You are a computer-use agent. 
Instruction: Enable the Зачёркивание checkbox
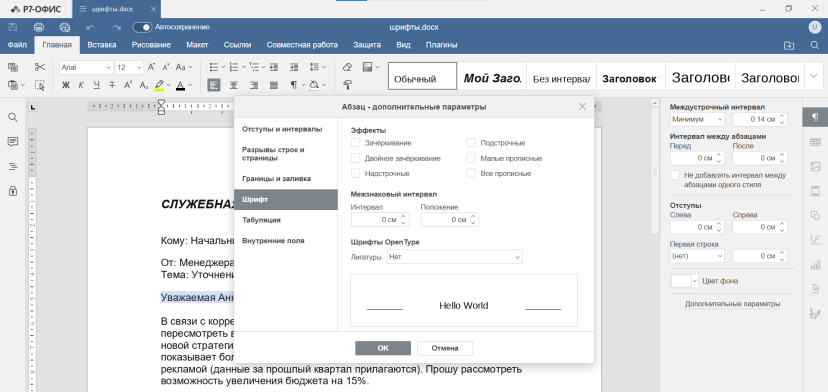tap(355, 143)
